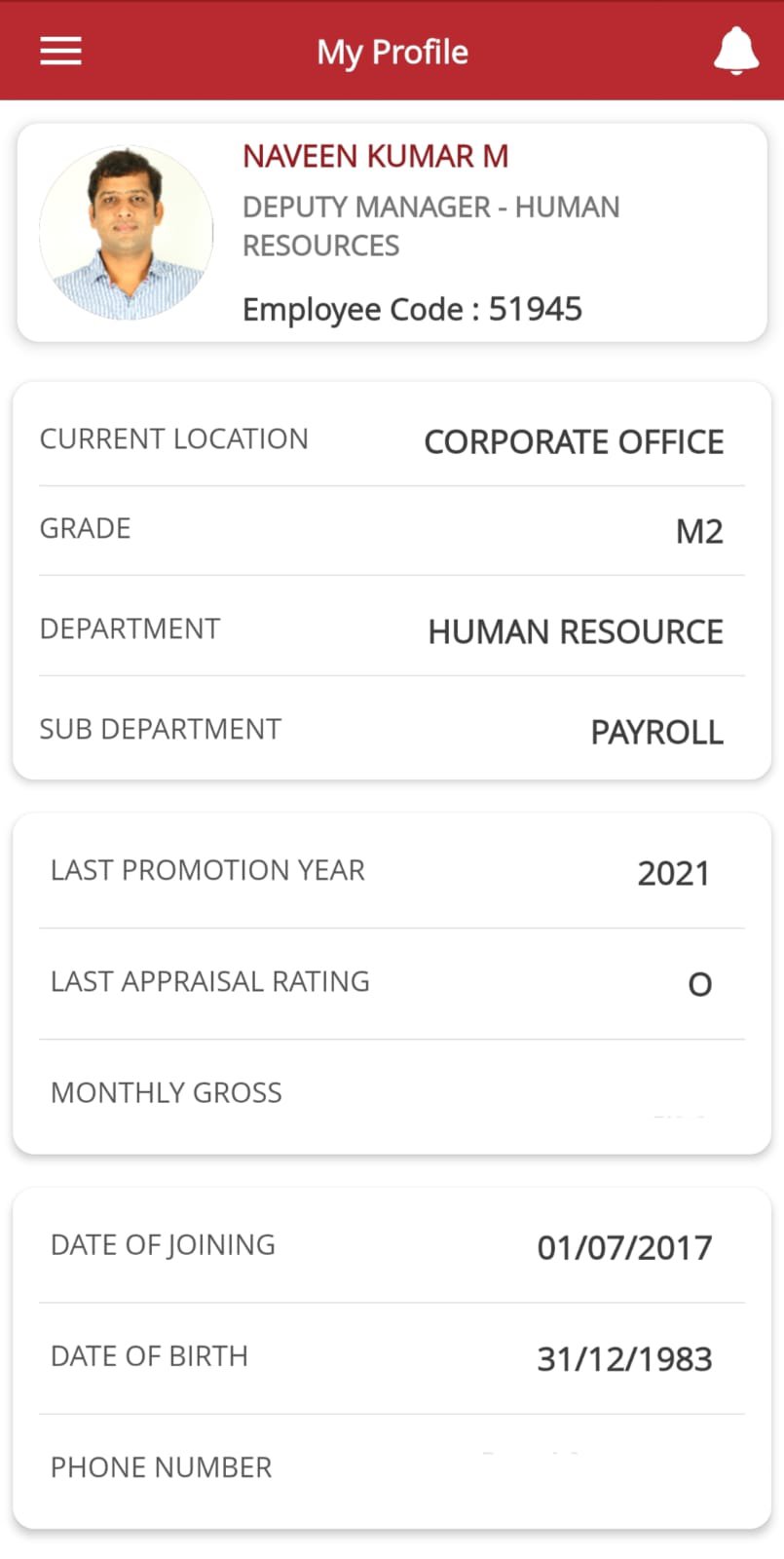Open the hamburger navigation menu
This screenshot has width=784, height=1559.
60,51
